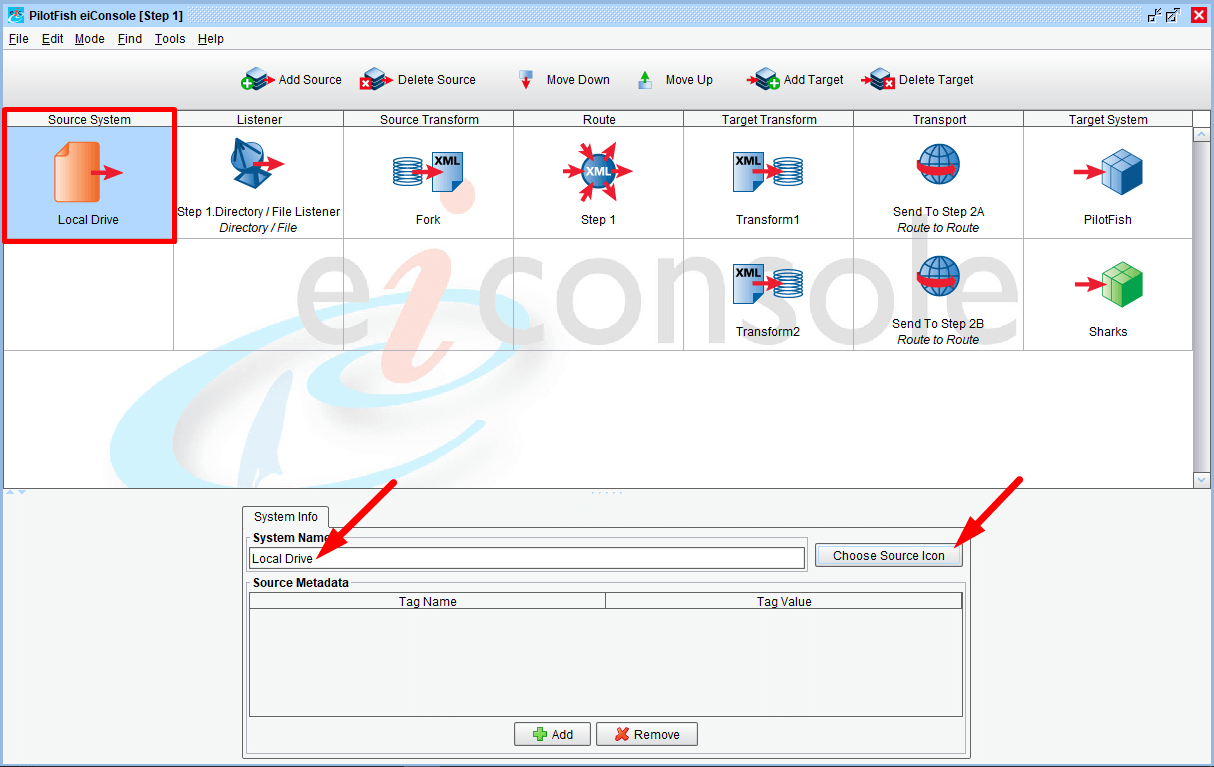This screenshot has height=767, width=1214.
Task: Select the Sharks green cube target system
Action: click(1108, 285)
